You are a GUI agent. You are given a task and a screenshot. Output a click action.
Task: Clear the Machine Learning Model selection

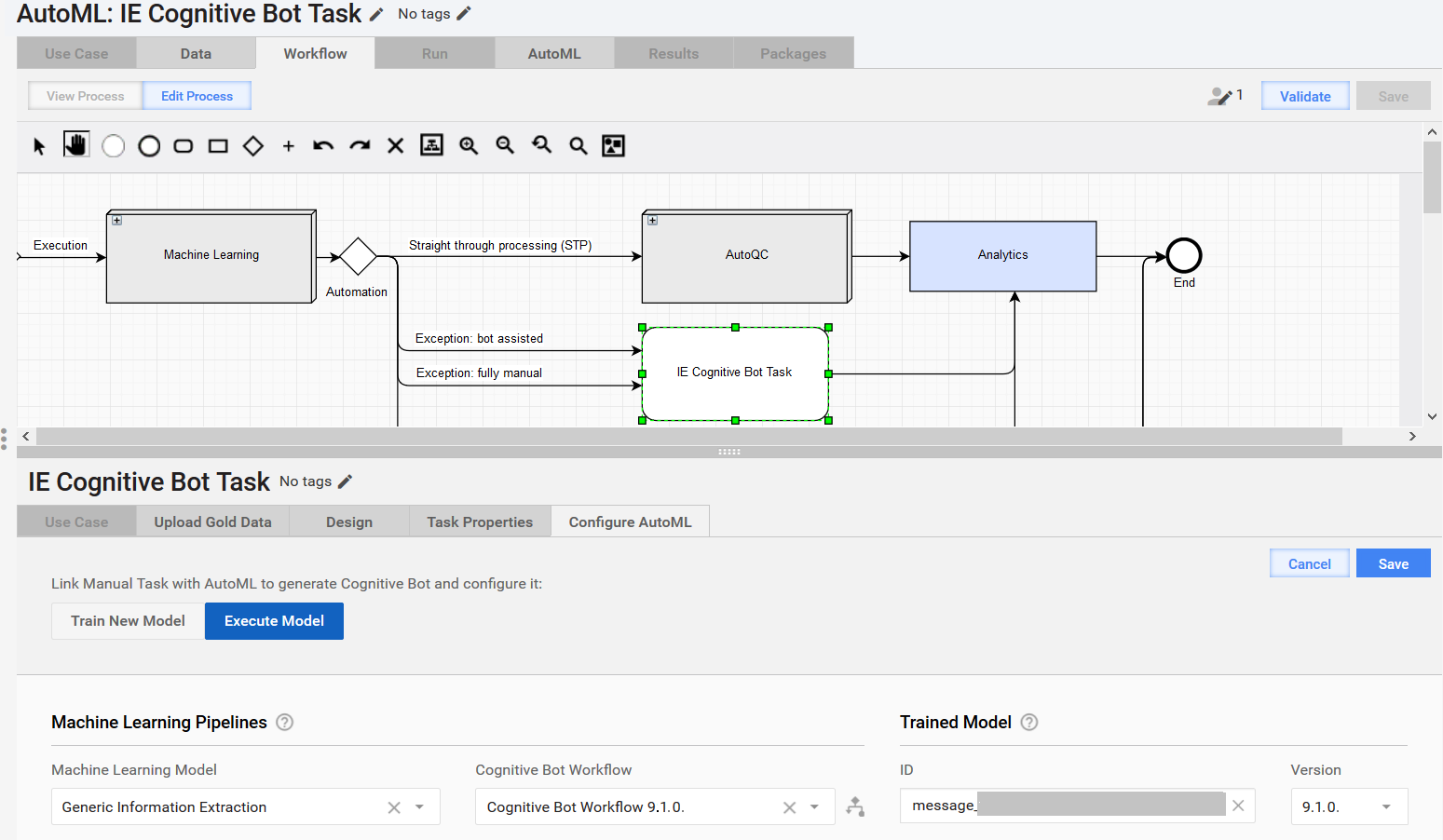point(394,807)
